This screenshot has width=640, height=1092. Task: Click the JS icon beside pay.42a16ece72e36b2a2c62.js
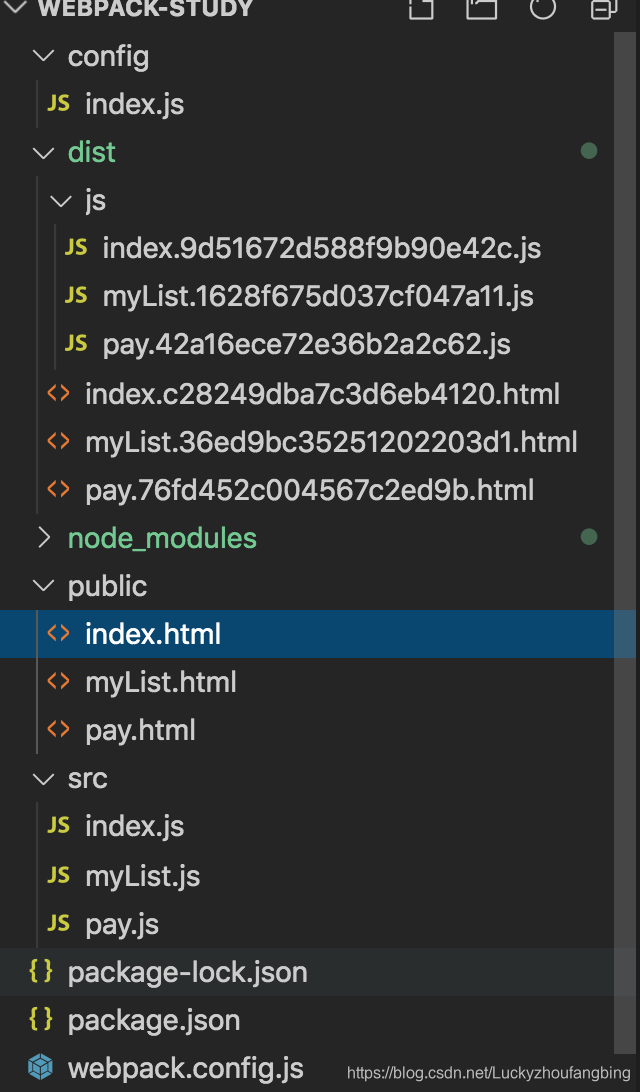coord(76,343)
